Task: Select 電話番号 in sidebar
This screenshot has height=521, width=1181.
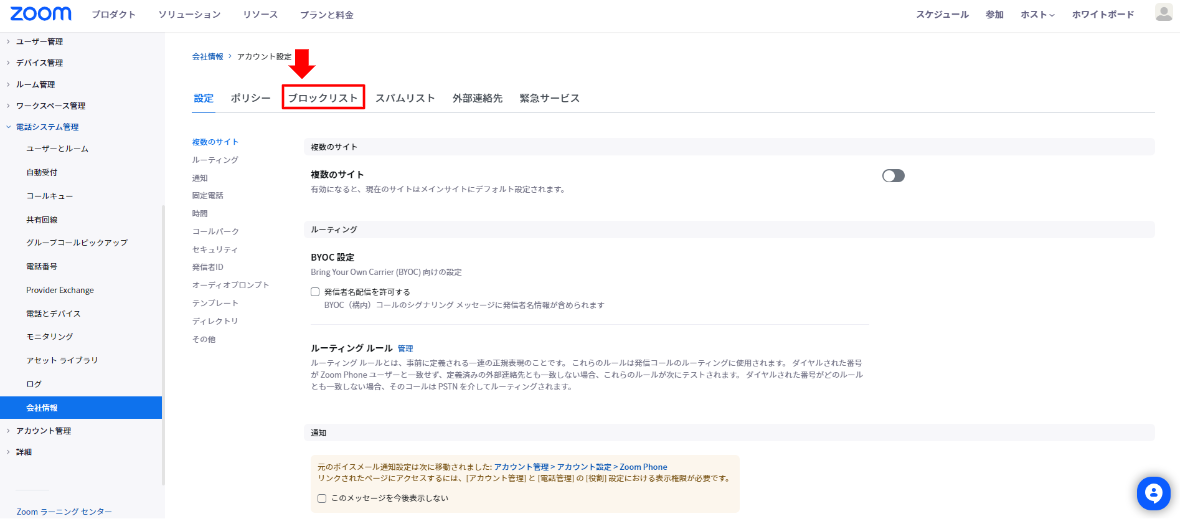Action: (x=41, y=267)
